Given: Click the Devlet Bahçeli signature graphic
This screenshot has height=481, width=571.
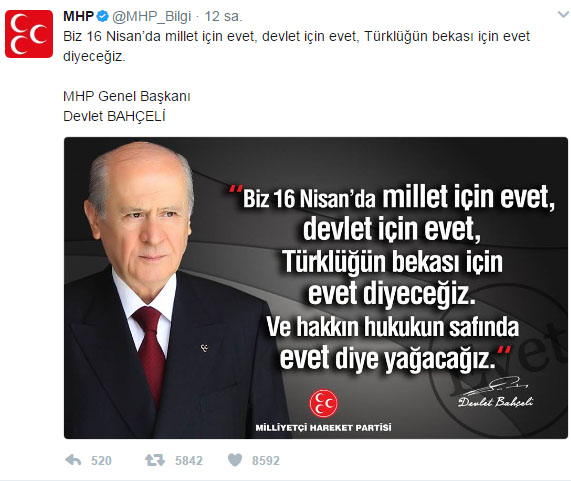Looking at the screenshot, I should click(x=495, y=393).
